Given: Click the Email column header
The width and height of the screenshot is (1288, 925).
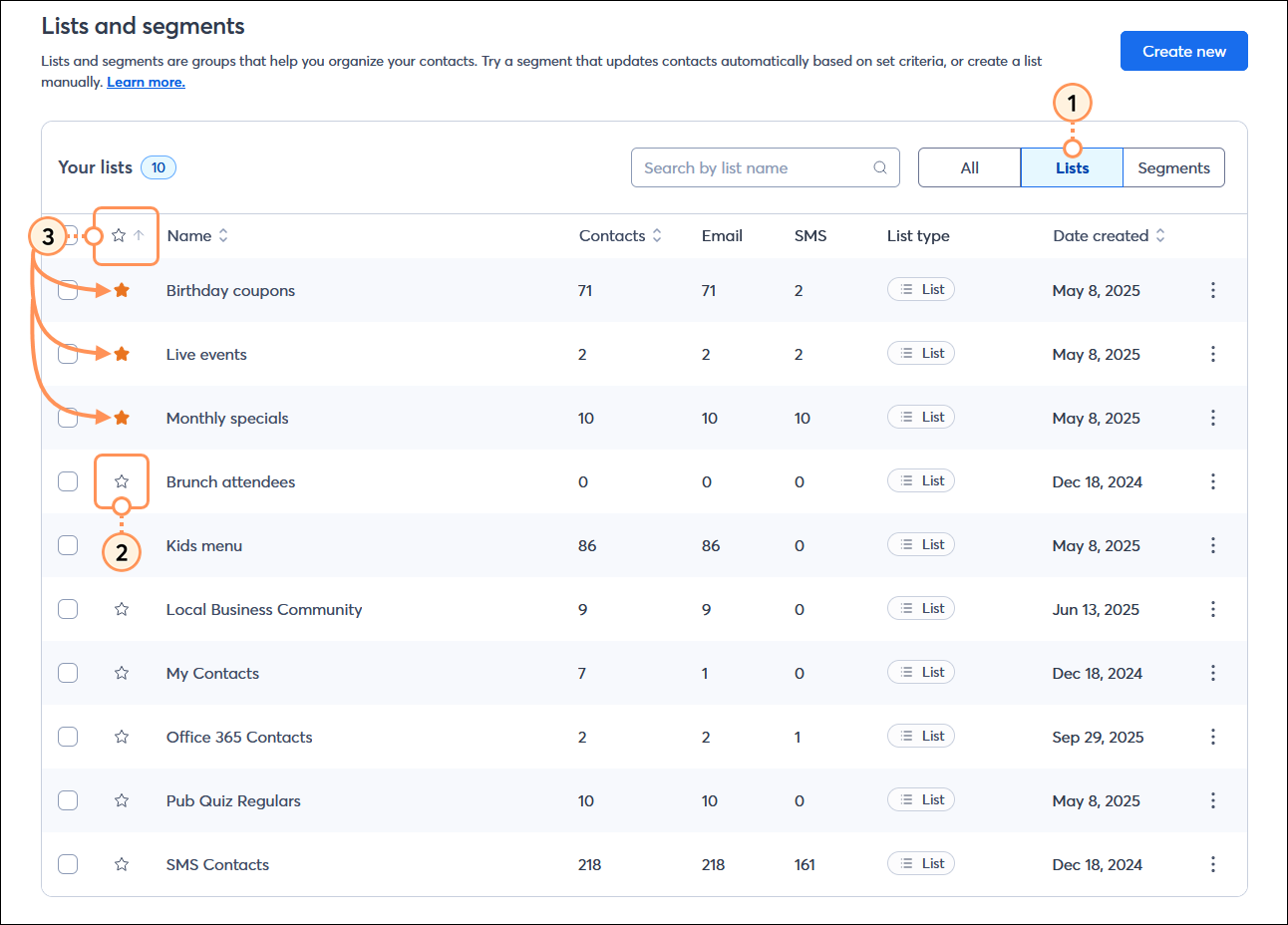Looking at the screenshot, I should tap(722, 235).
